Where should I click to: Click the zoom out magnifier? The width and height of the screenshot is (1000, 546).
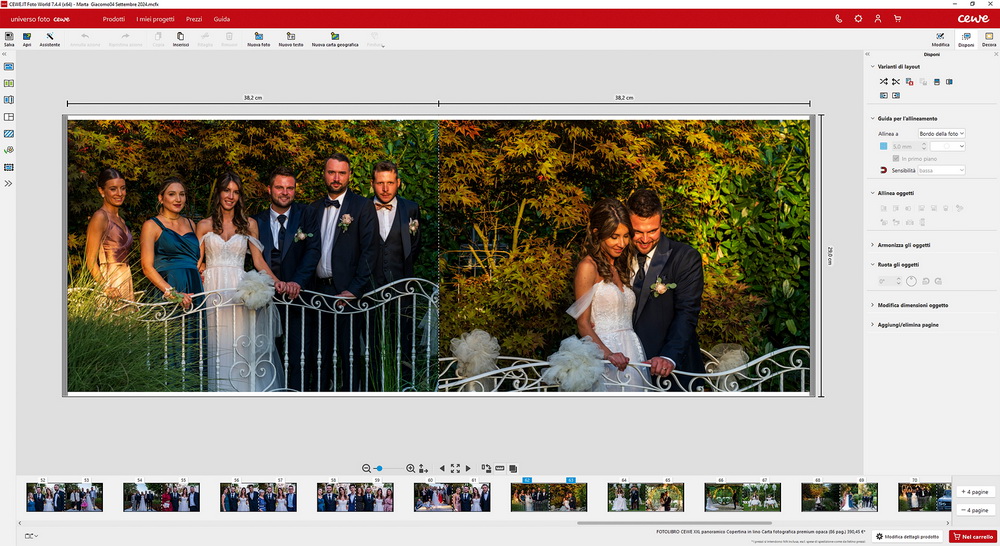(x=366, y=468)
